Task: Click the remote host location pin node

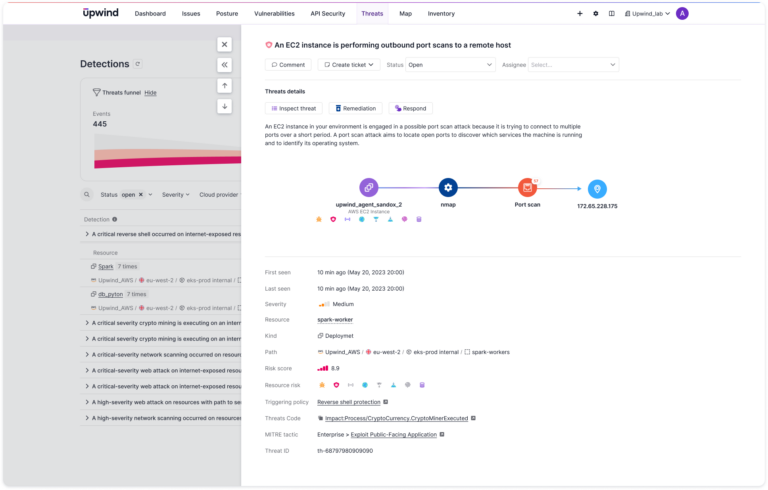Action: click(x=597, y=187)
